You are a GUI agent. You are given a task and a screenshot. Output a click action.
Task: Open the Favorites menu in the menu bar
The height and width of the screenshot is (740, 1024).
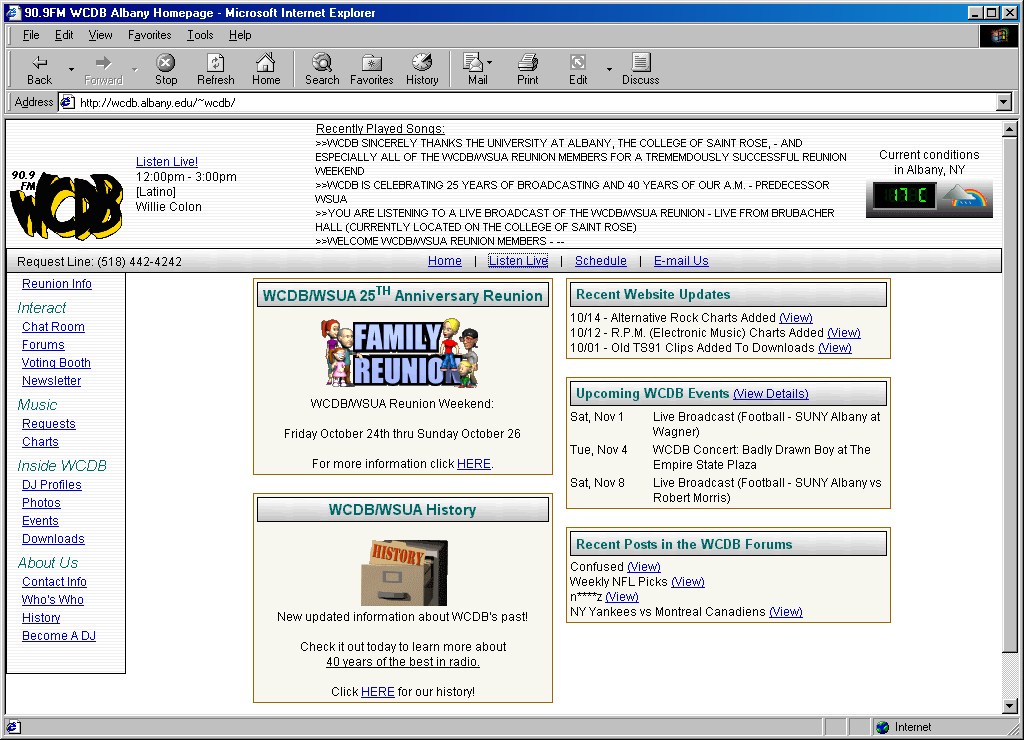tap(149, 35)
